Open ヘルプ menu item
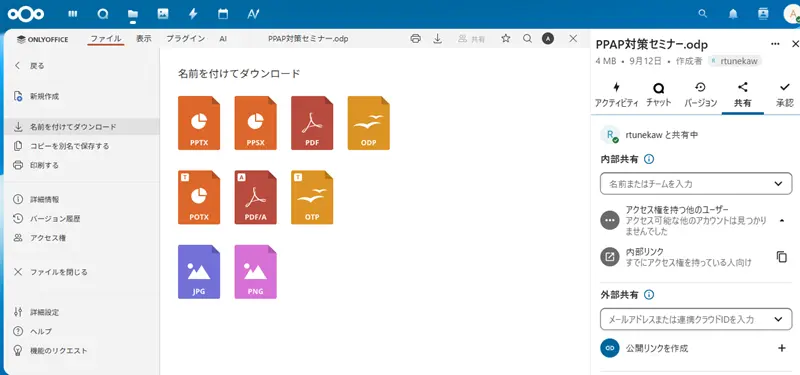Viewport: 800px width, 375px height. (82, 331)
